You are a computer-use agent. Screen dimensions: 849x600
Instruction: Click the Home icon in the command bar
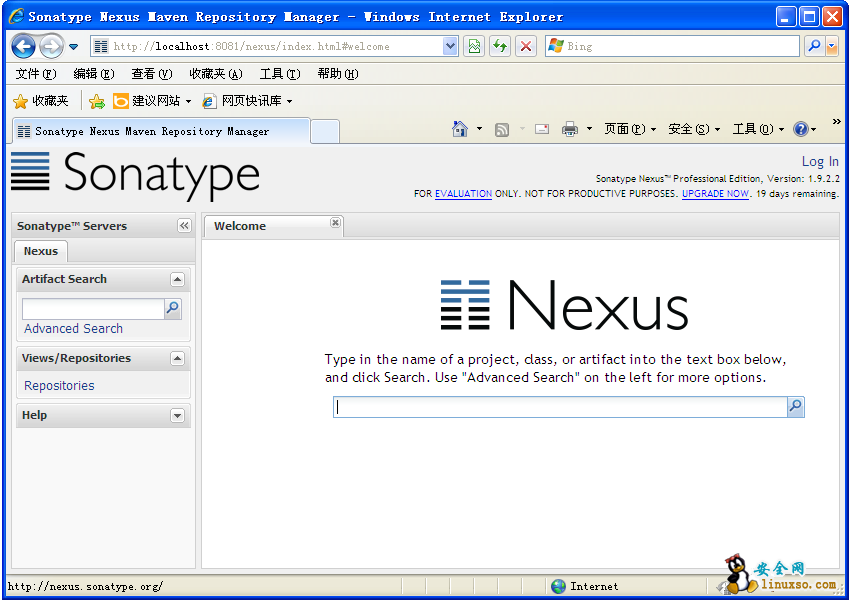460,129
